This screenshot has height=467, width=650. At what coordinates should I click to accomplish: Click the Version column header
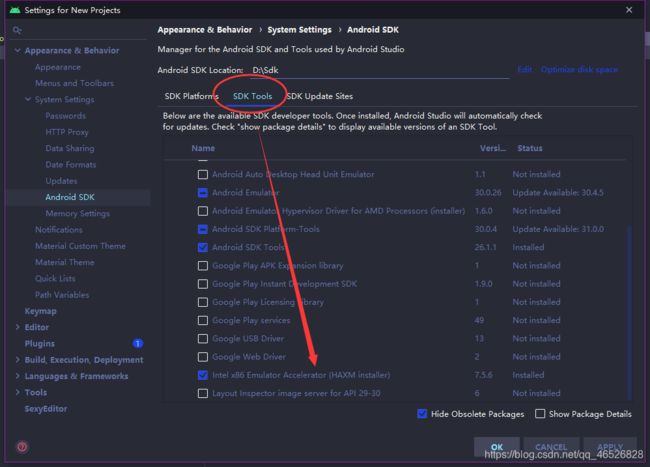(492, 148)
